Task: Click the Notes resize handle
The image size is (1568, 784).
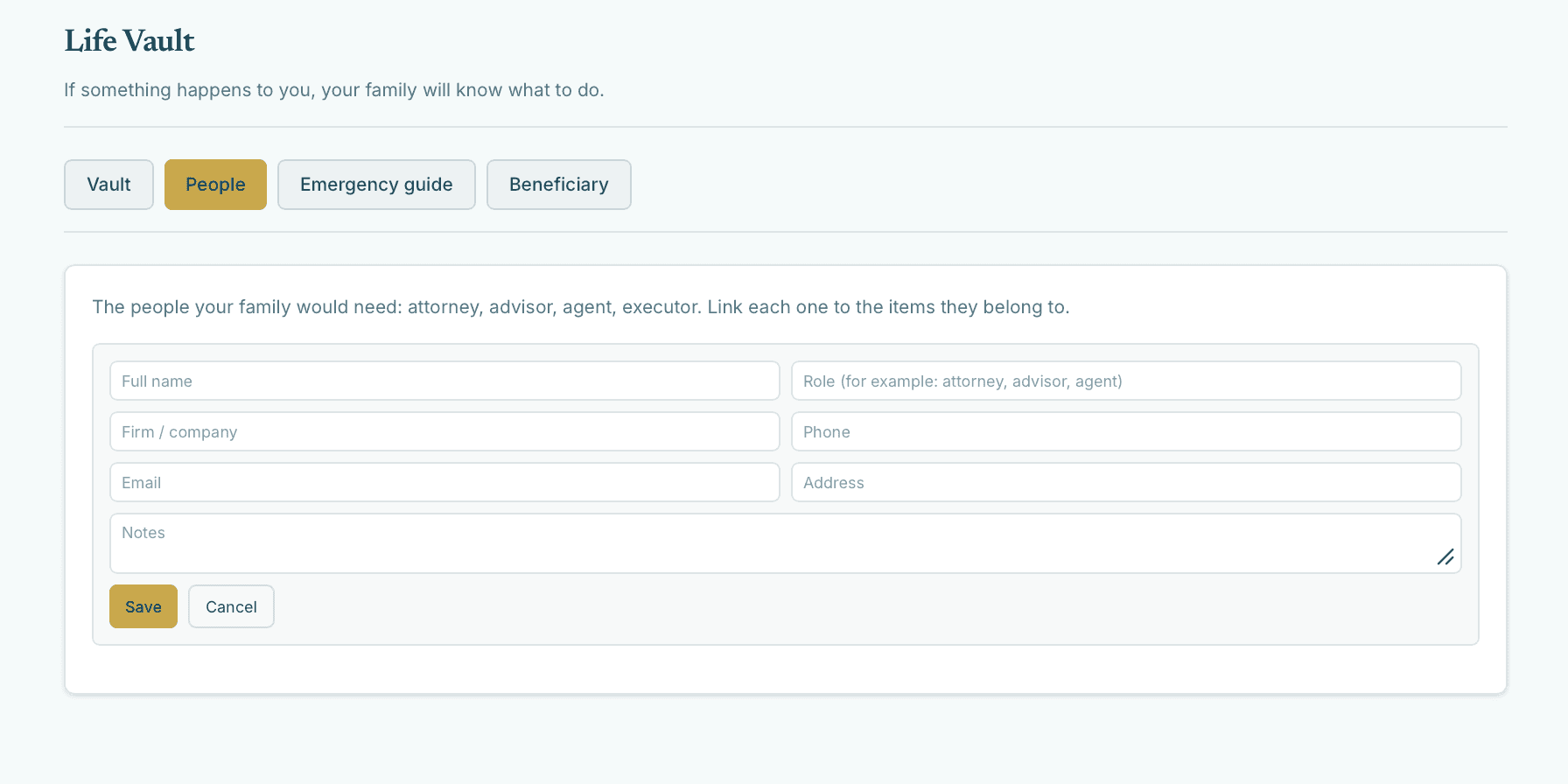Action: 1445,557
